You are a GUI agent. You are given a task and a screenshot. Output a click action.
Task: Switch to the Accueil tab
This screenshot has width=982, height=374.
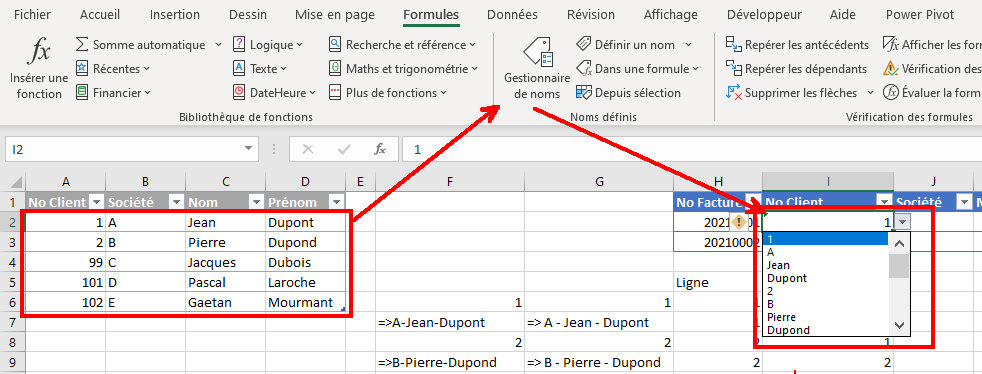tap(100, 14)
